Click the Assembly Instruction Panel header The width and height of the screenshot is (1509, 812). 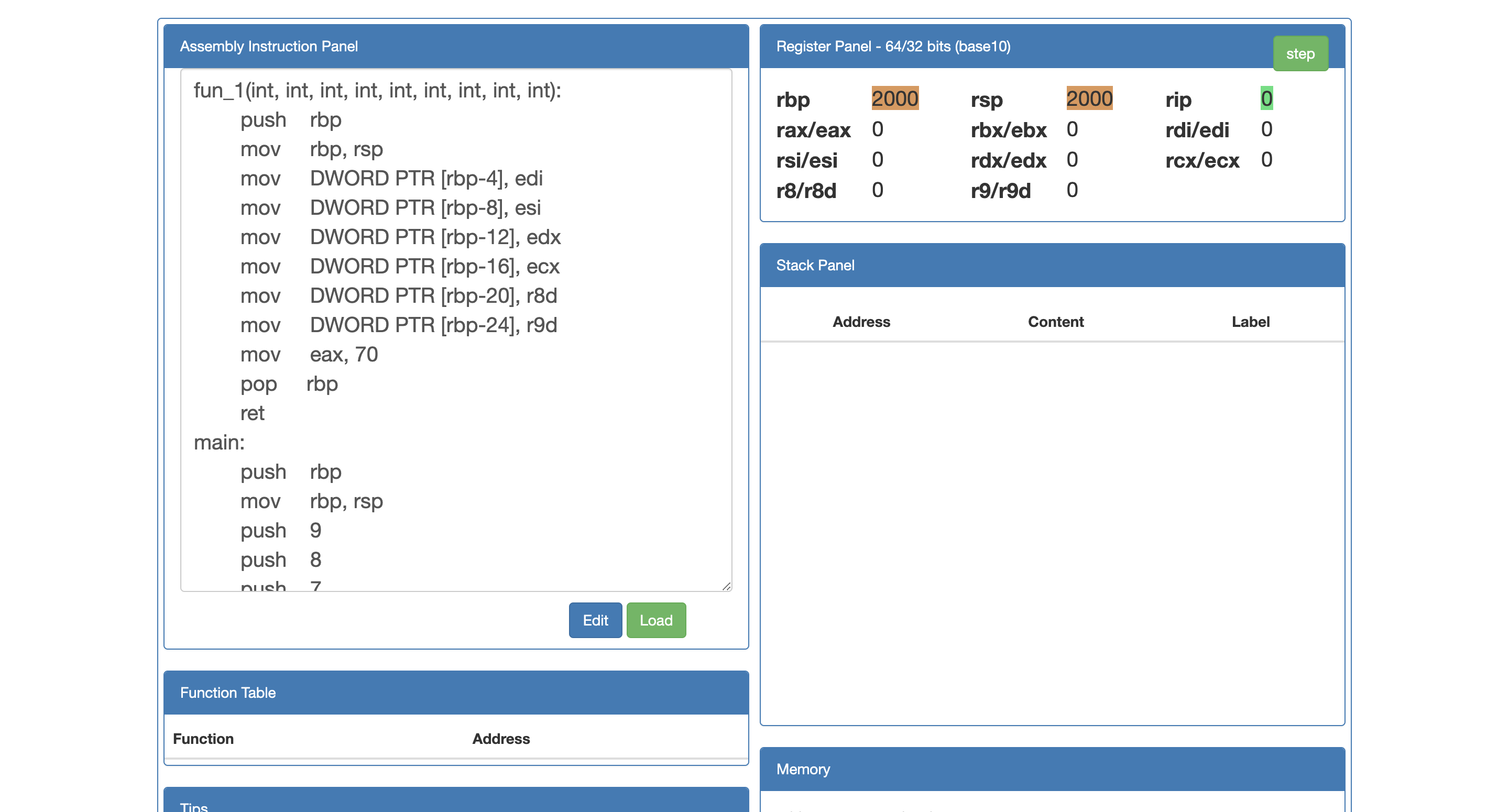click(268, 46)
